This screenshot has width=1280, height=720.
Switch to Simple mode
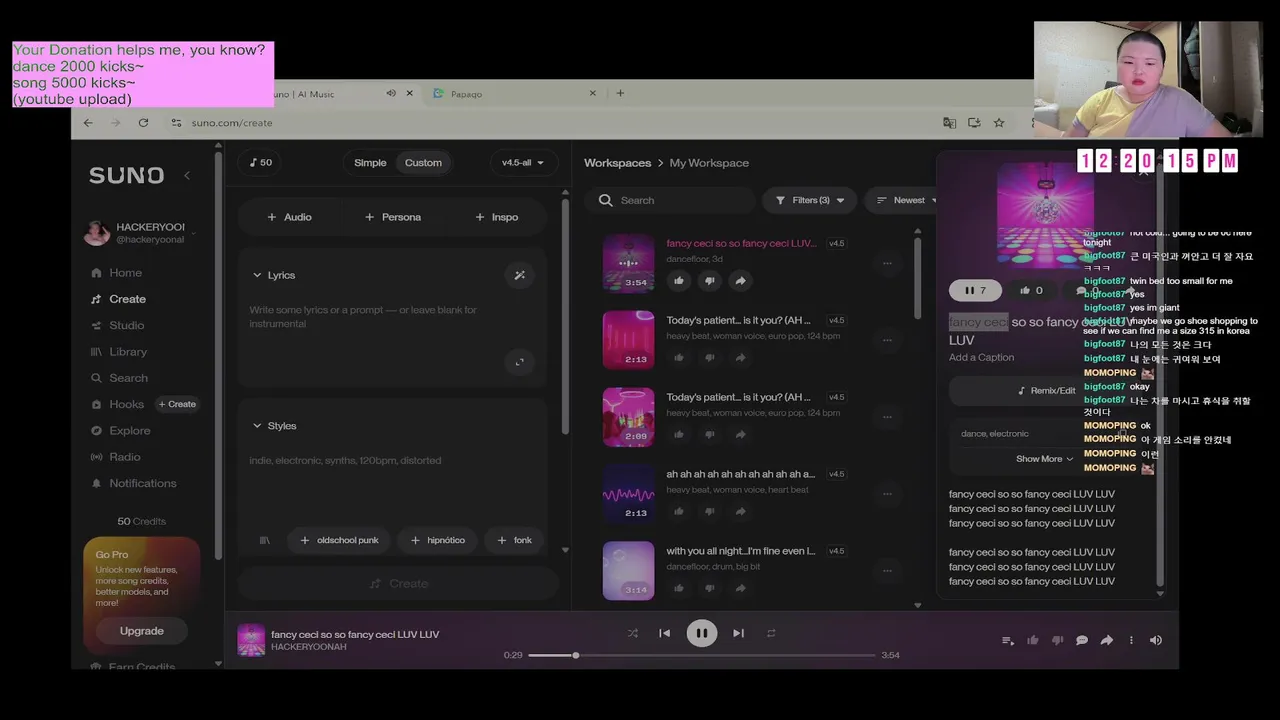point(370,163)
